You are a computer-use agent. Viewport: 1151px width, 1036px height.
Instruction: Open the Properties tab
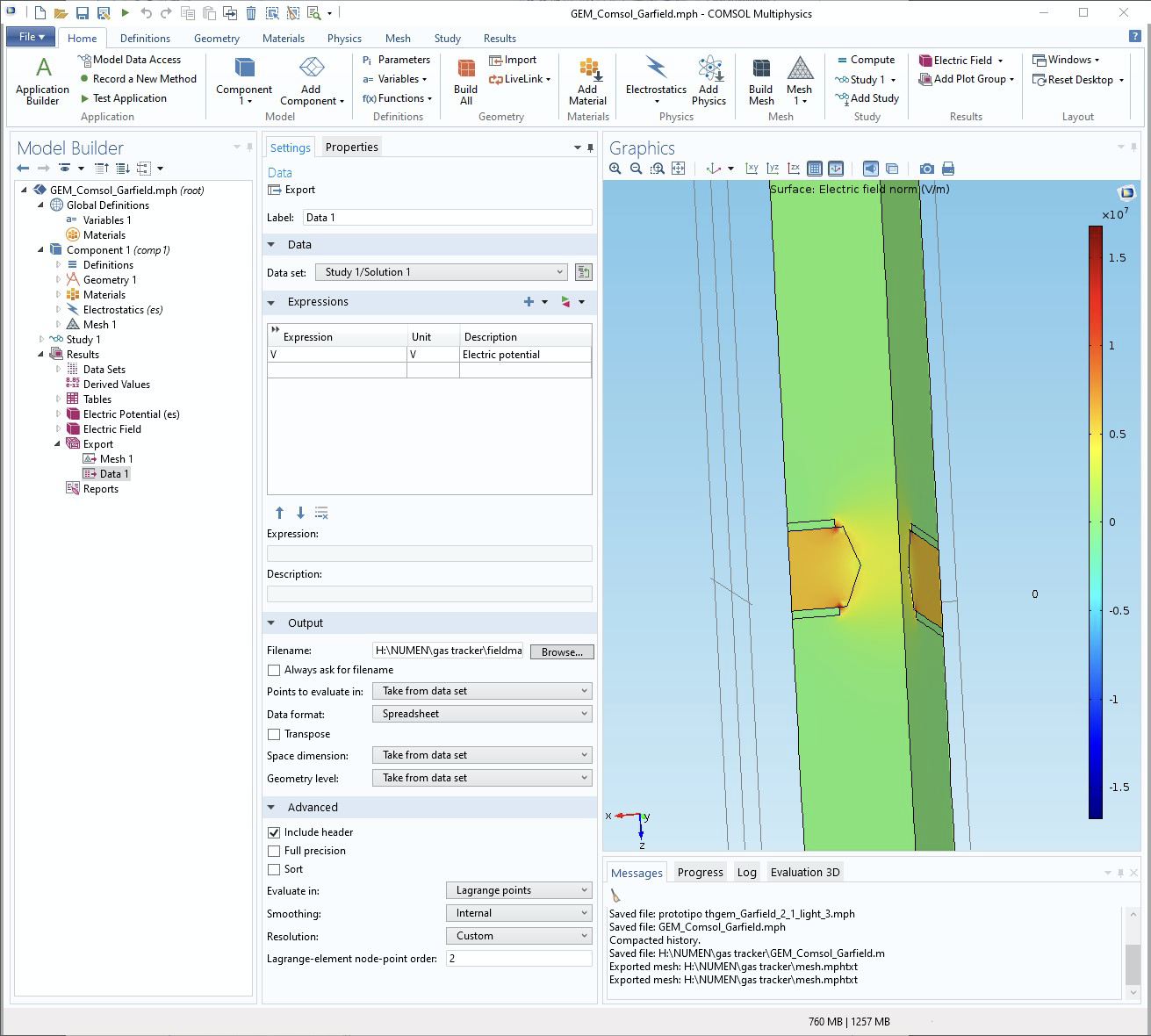click(352, 147)
